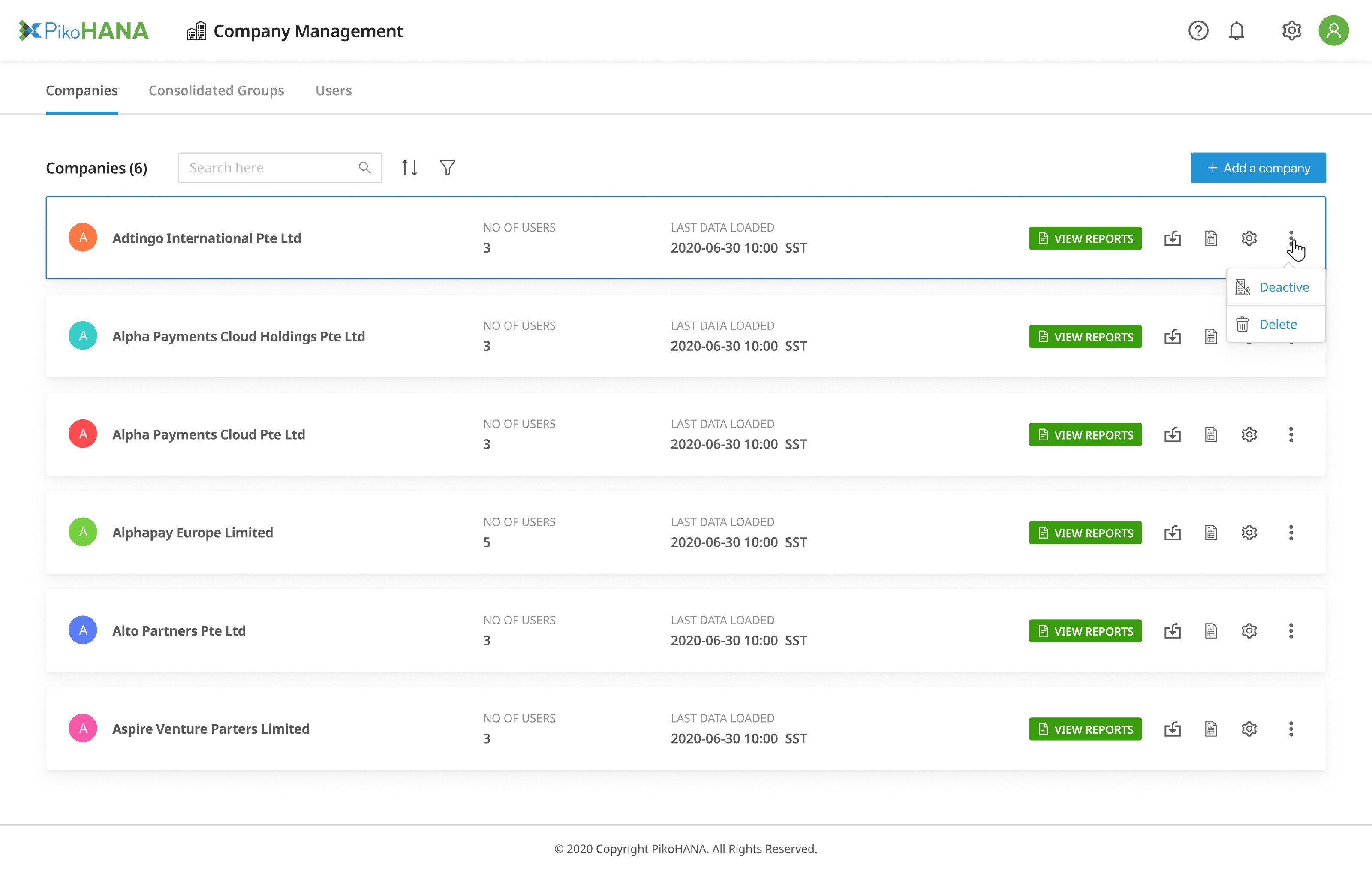Switch to the Companies tab

tap(81, 90)
